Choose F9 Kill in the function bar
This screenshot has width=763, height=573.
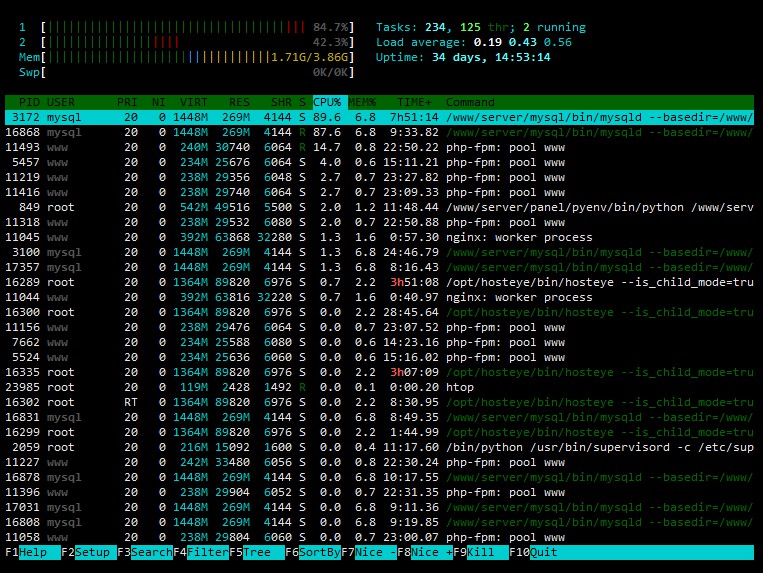coord(481,553)
